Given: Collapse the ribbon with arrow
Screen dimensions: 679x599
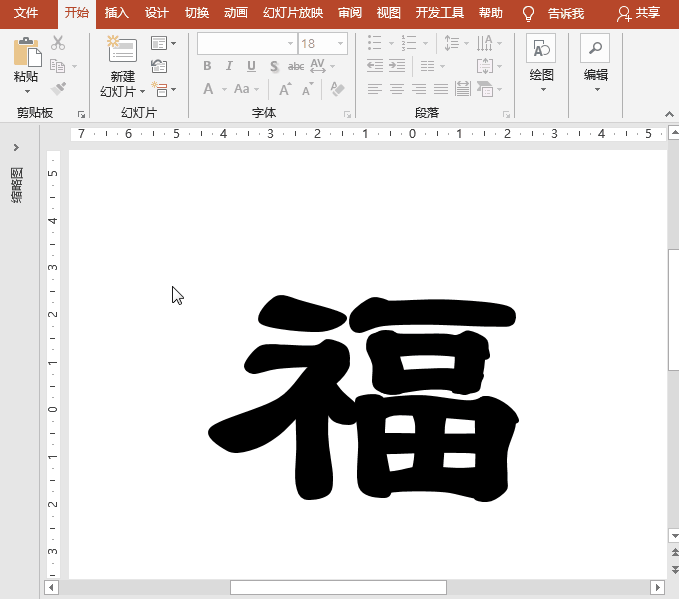Looking at the screenshot, I should click(x=669, y=114).
